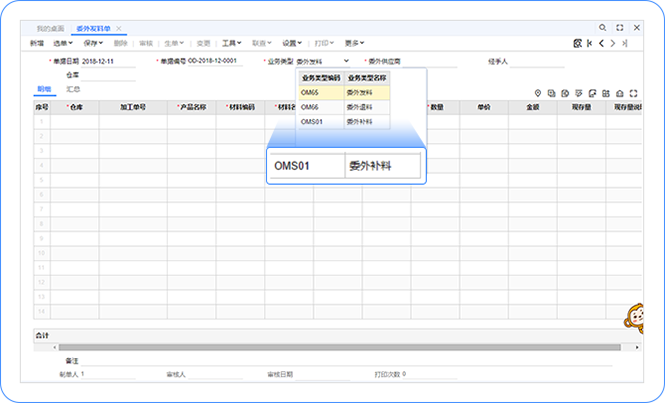Image resolution: width=665 pixels, height=403 pixels.
Task: Click the 删除 toolbar button
Action: pos(121,43)
